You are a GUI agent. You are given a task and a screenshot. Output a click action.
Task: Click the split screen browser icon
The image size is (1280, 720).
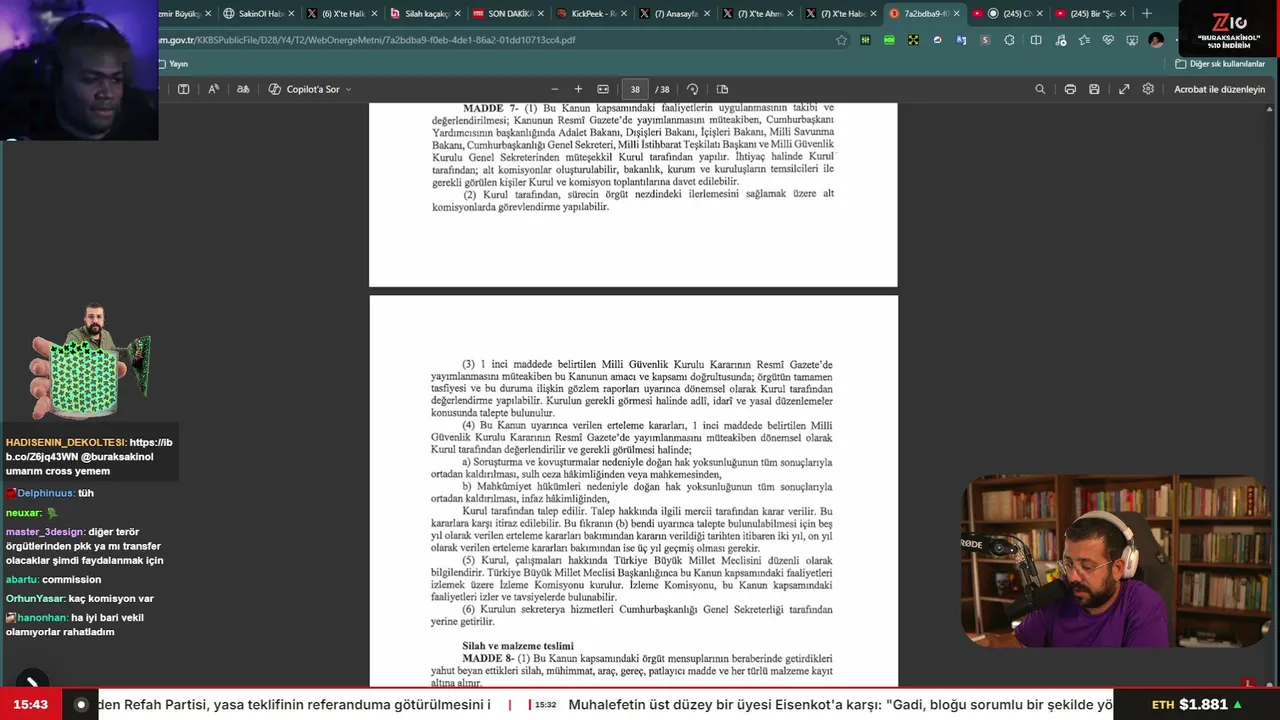pyautogui.click(x=1036, y=40)
